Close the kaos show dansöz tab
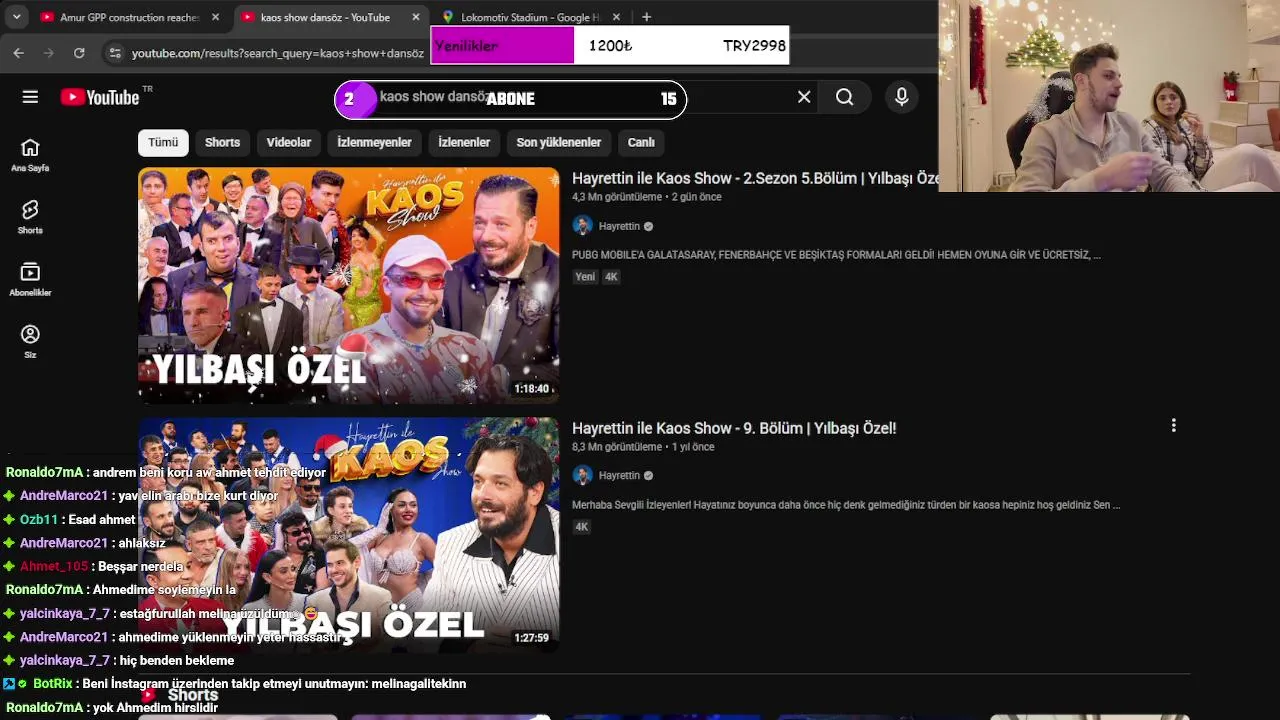This screenshot has width=1280, height=720. pyautogui.click(x=416, y=17)
